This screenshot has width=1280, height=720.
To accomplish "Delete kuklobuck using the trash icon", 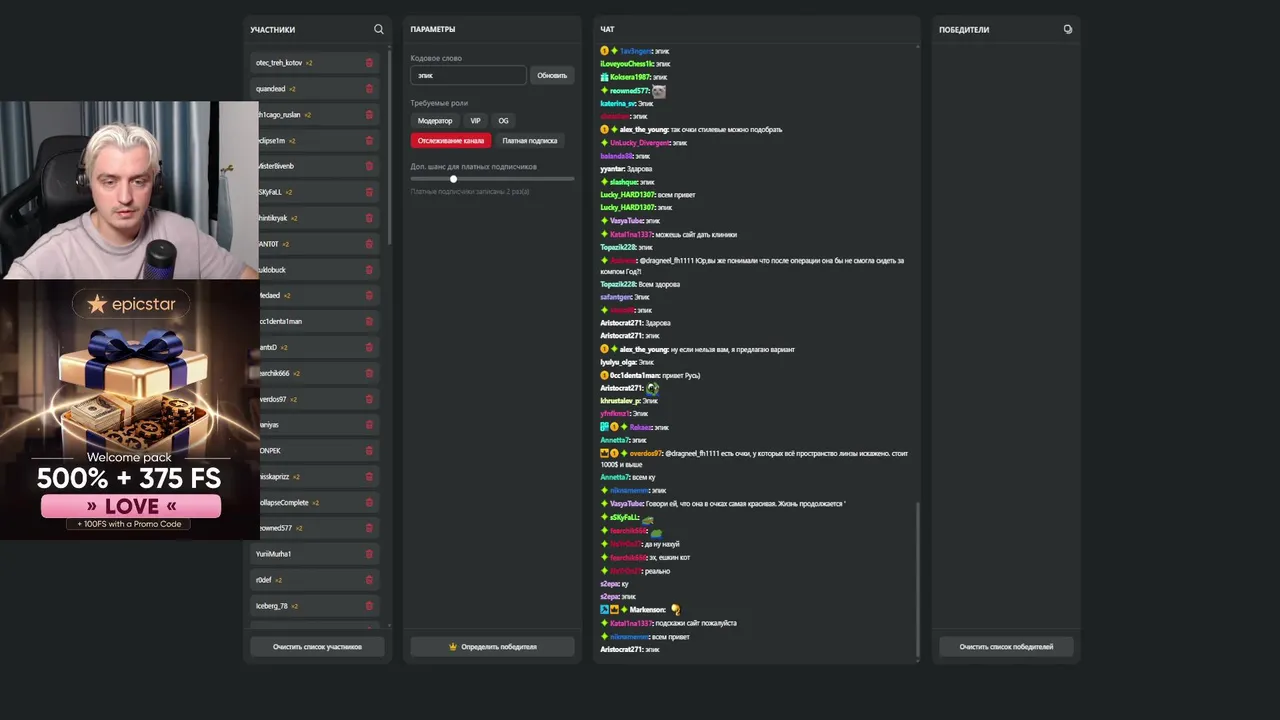I will [x=369, y=270].
